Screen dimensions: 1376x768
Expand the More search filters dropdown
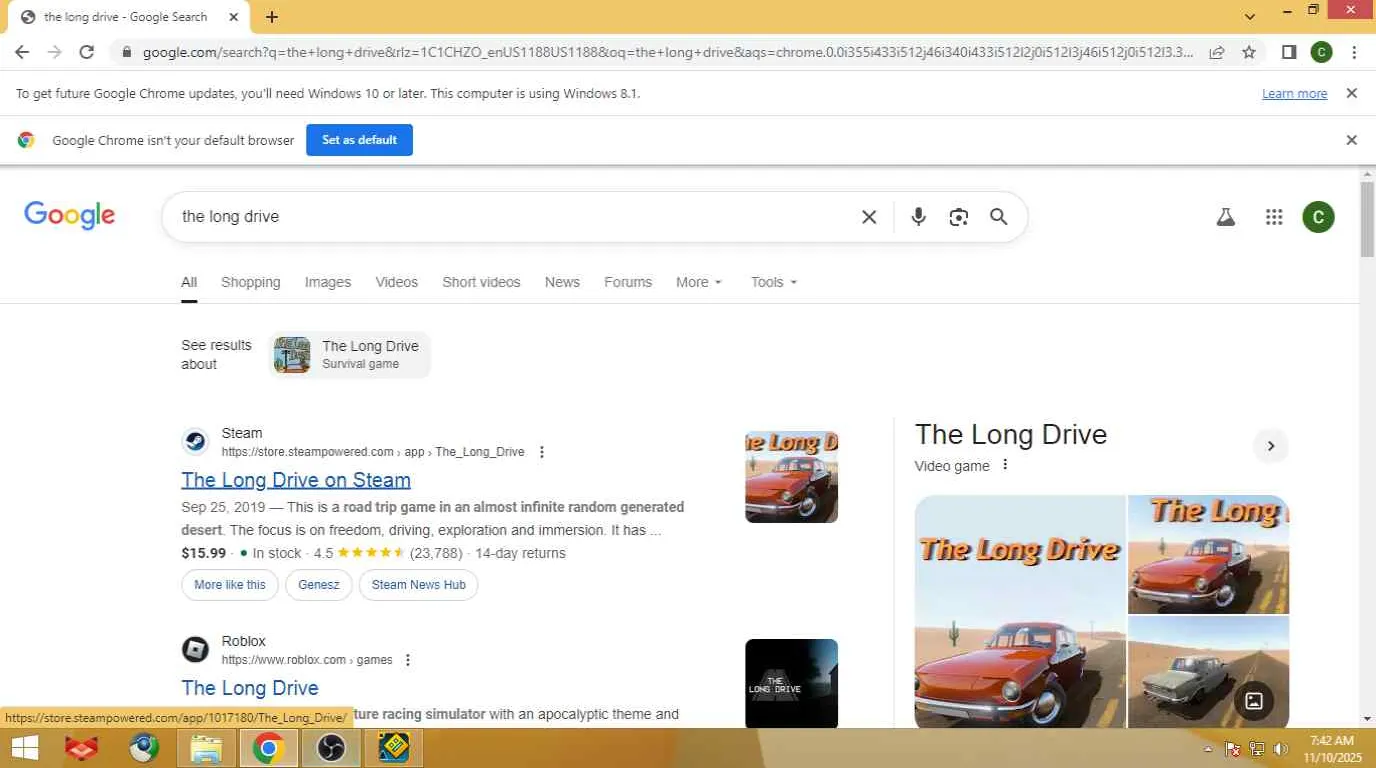pos(699,282)
